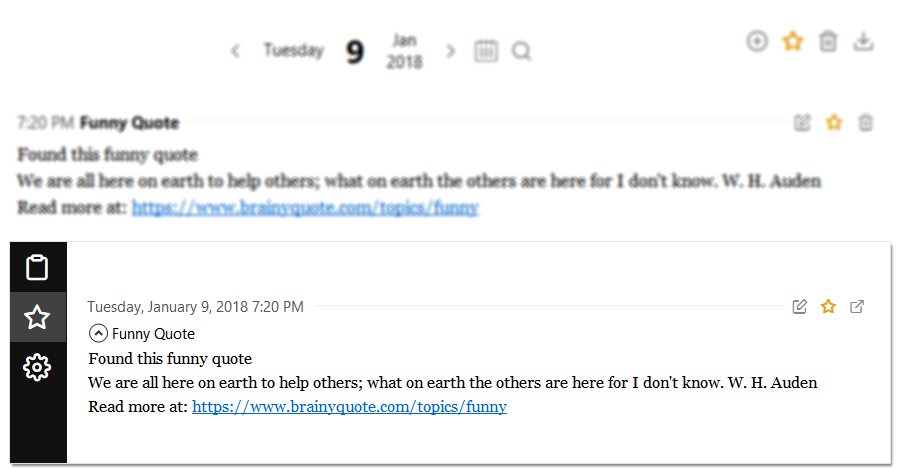Screen dimensions: 900x474
Task: Delete the blurred Funny Quote entry
Action: click(866, 122)
